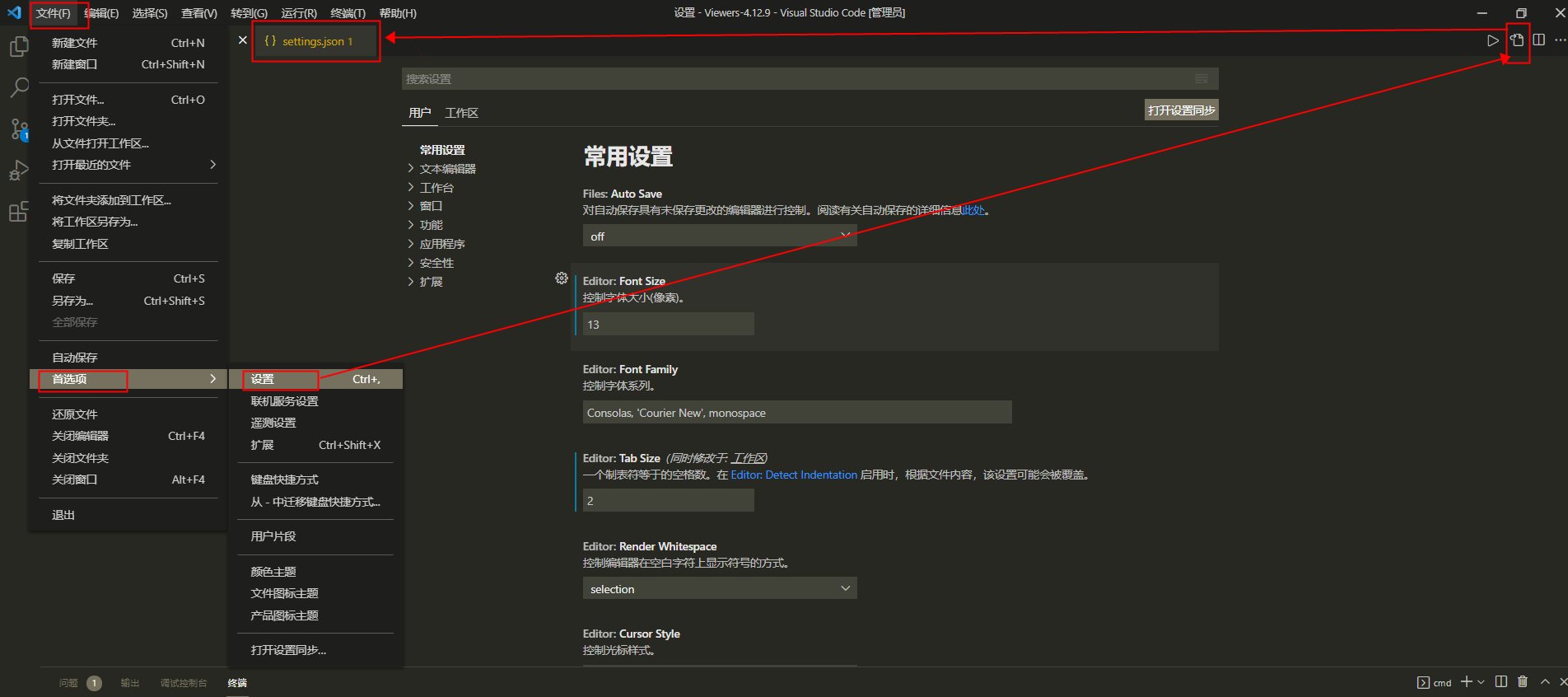The height and width of the screenshot is (697, 1568).
Task: Switch to the 调试控制台 panel tab
Action: coord(184,683)
